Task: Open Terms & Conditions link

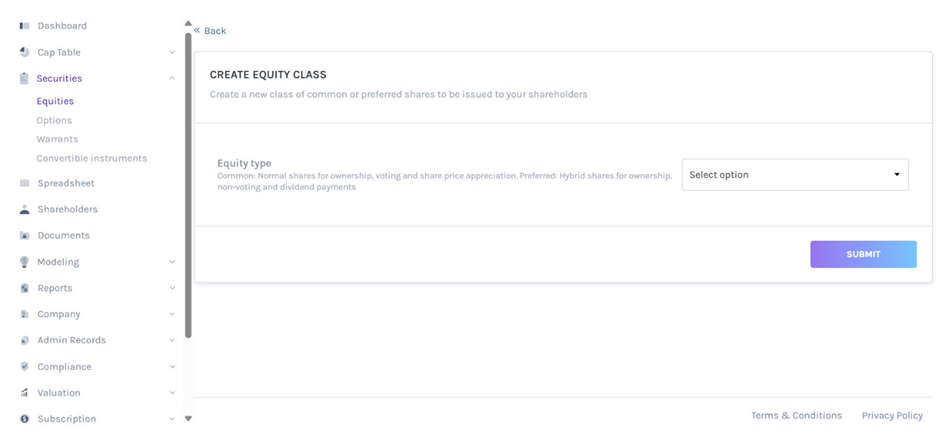Action: click(x=796, y=415)
